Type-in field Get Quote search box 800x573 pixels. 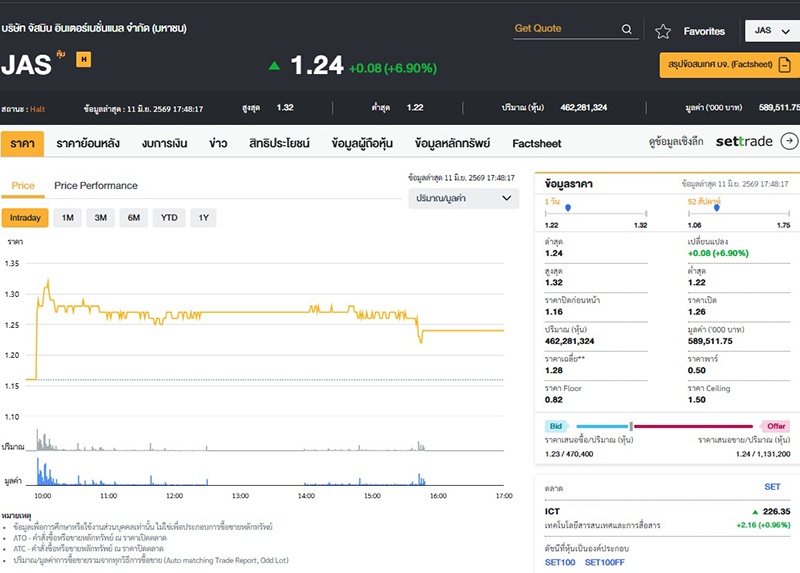pos(576,29)
